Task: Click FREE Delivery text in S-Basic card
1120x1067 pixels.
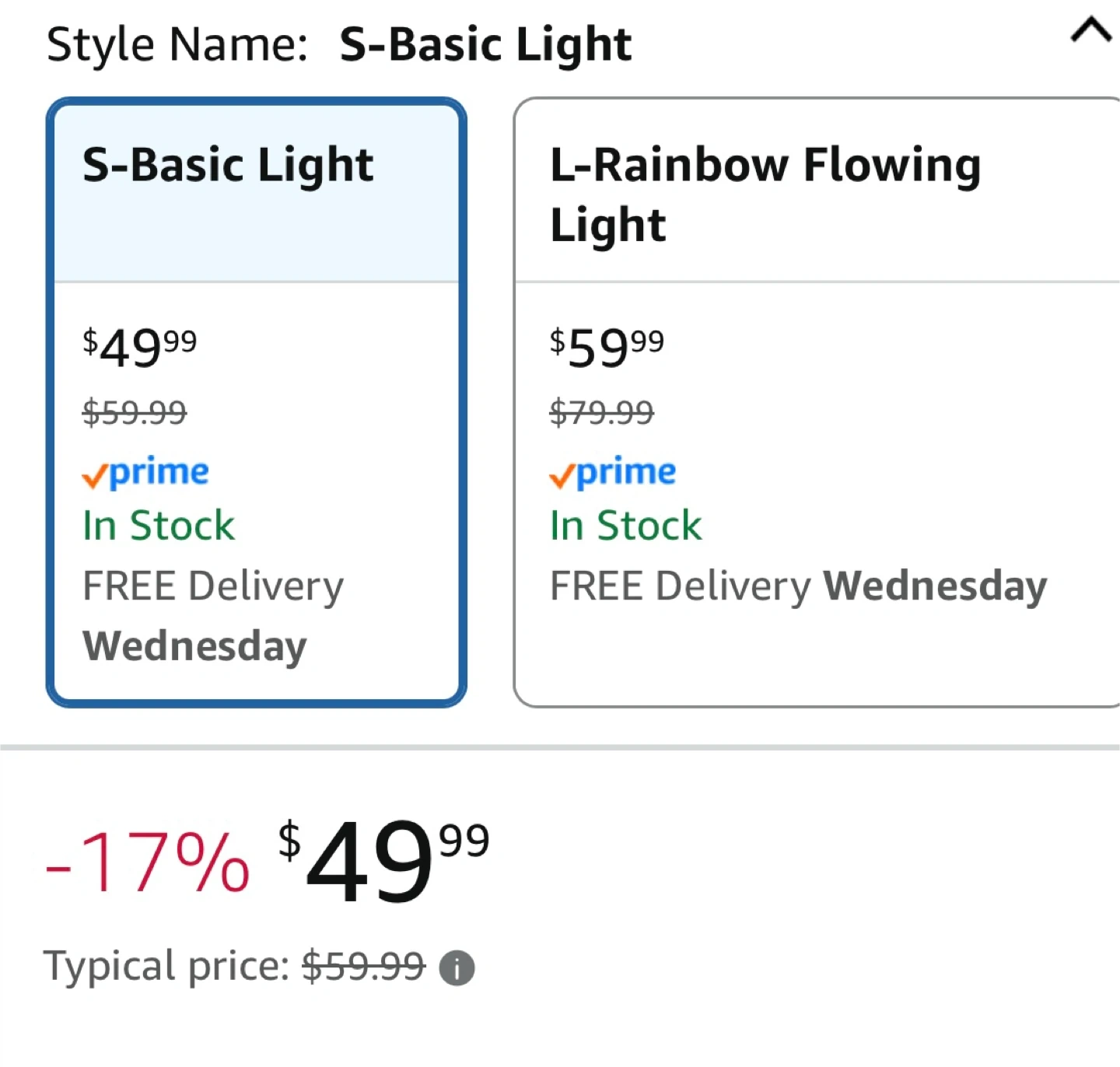Action: point(213,587)
